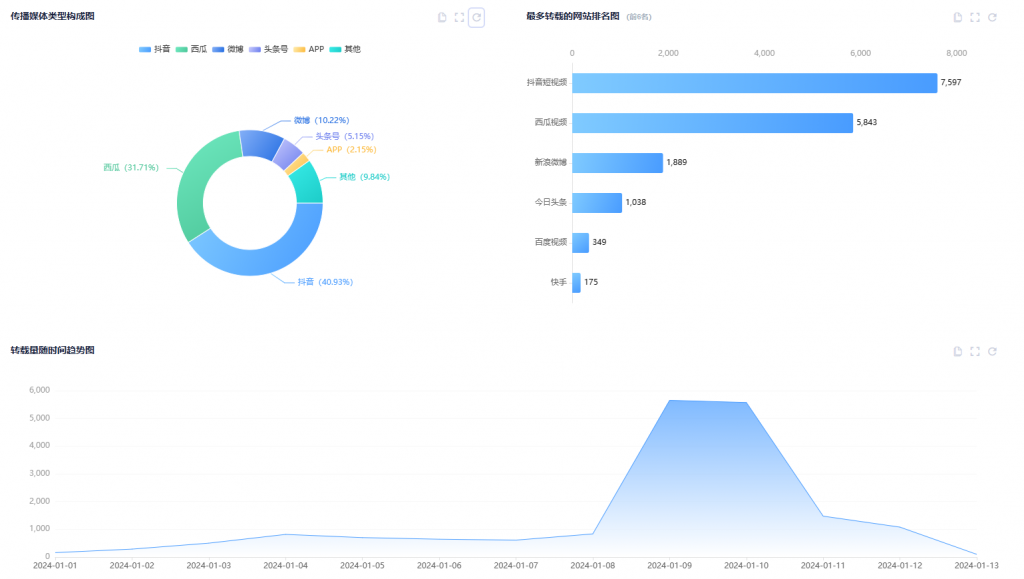Click the 西瓜视频 bar showing 5,843
The width and height of the screenshot is (1024, 579).
click(x=712, y=122)
